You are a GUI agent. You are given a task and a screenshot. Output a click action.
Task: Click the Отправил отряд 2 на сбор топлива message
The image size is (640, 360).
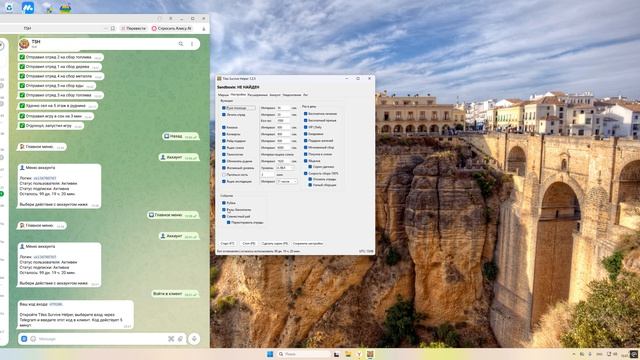pyautogui.click(x=60, y=58)
